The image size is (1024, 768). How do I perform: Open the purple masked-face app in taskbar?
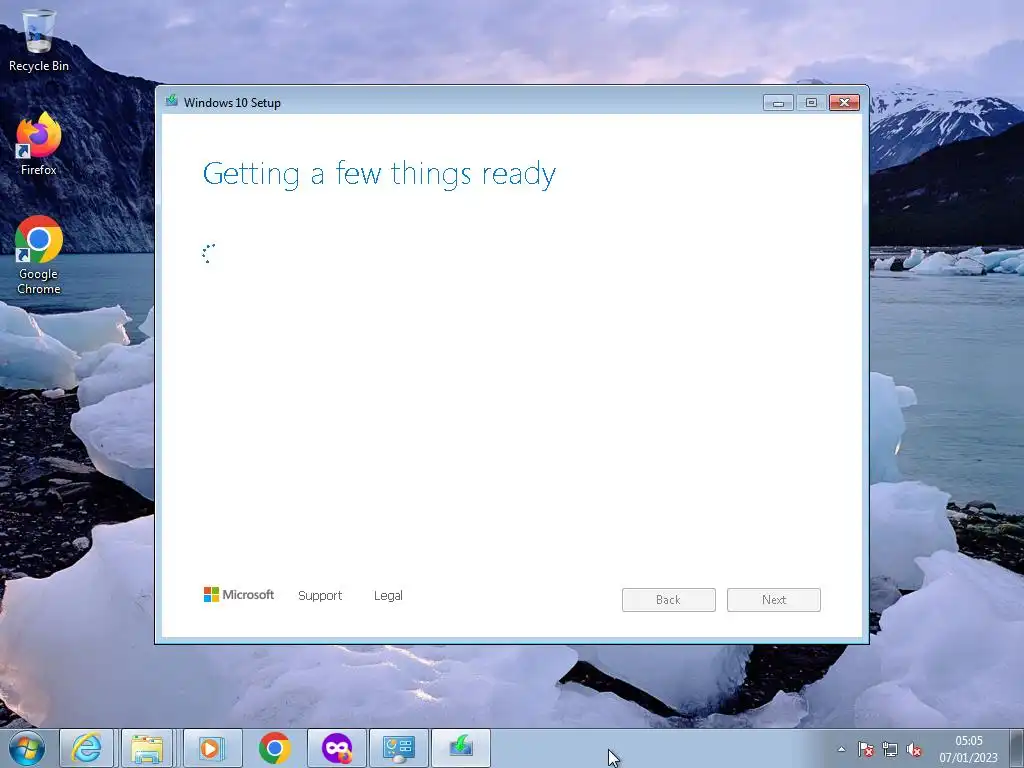pyautogui.click(x=336, y=748)
